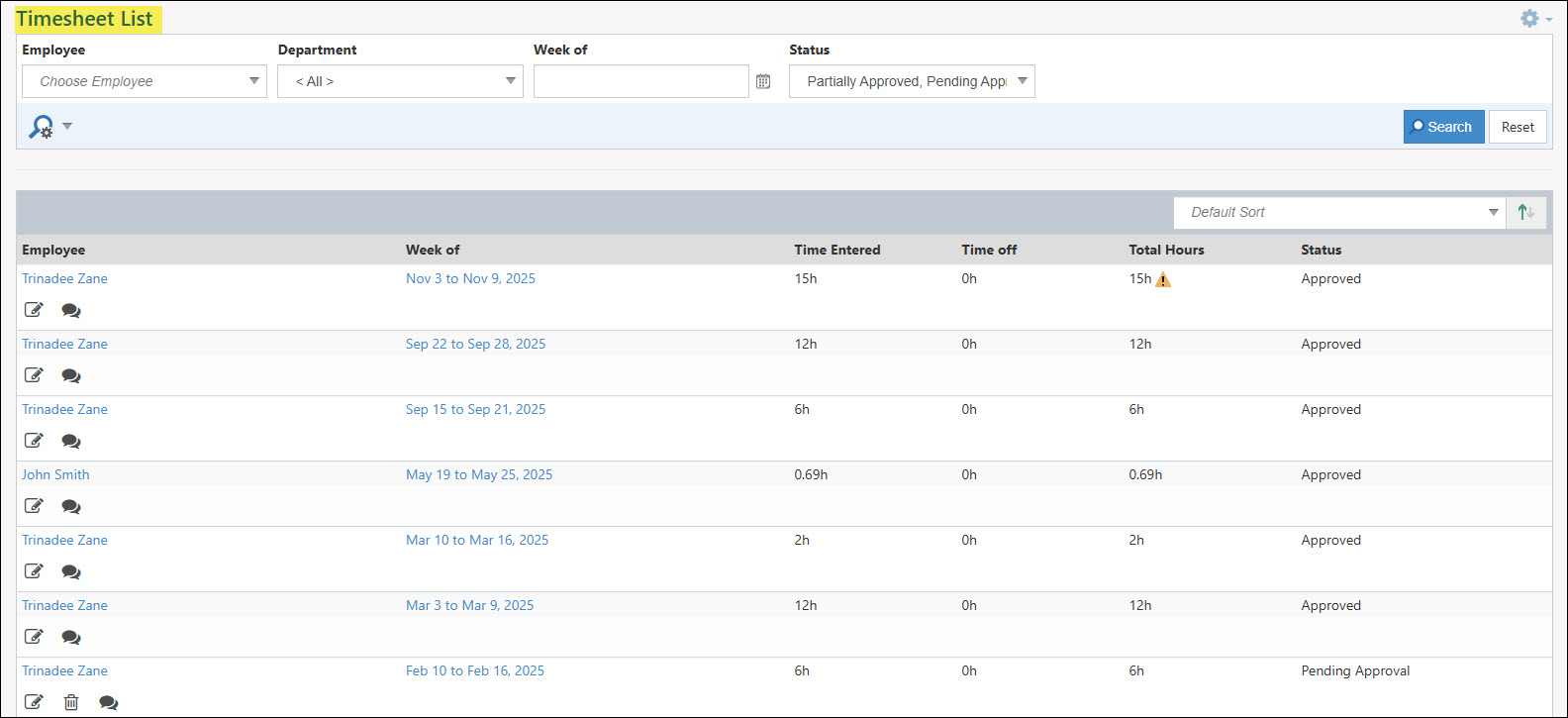Edit the Mar 3 to Mar 9 timesheet
This screenshot has width=1568, height=718.
34,637
